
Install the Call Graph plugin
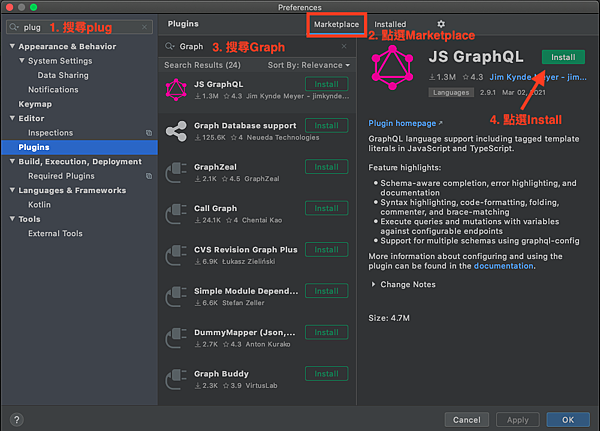click(x=326, y=208)
